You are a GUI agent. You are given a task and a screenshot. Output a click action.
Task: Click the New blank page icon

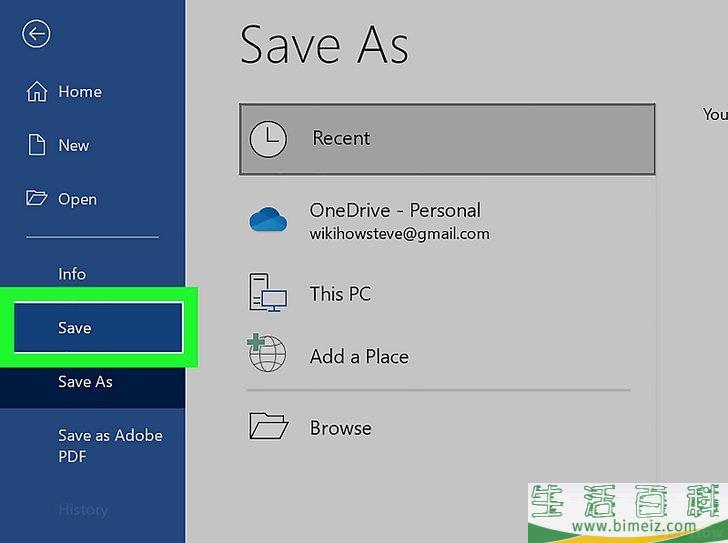[37, 145]
